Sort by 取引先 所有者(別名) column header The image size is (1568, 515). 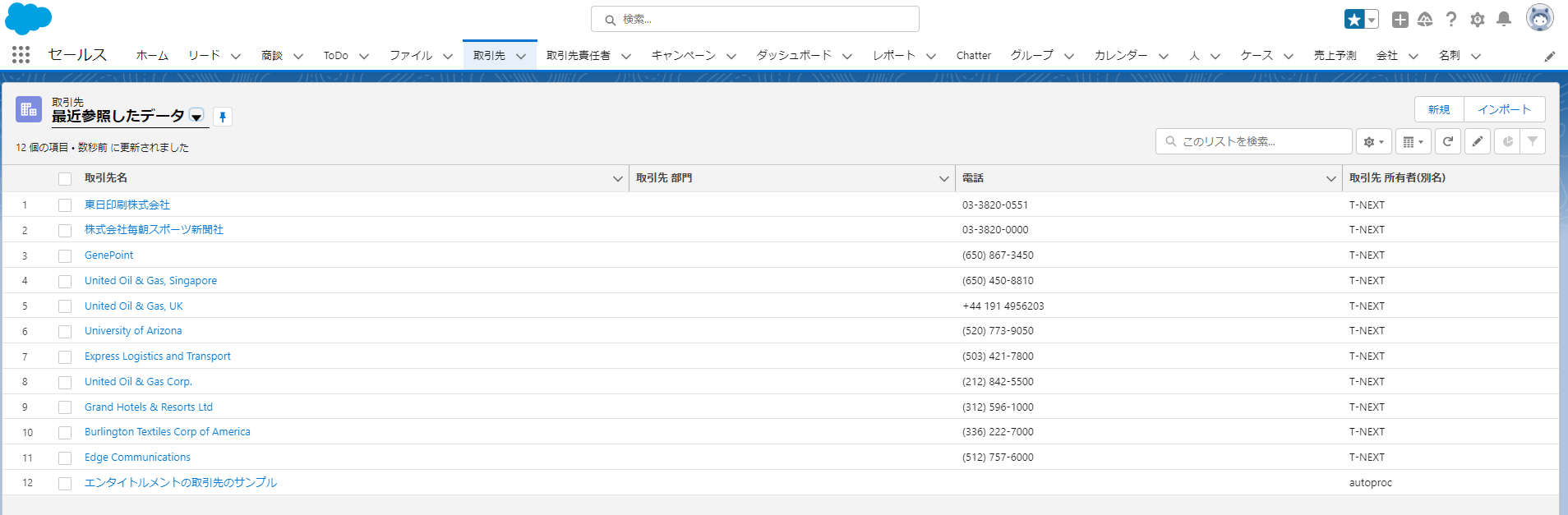[x=1397, y=178]
